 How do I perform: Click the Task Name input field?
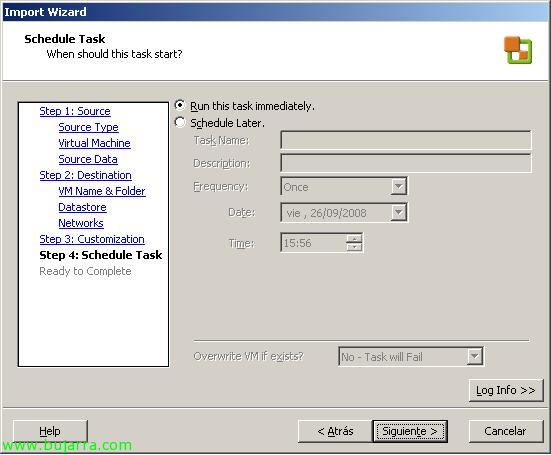[406, 140]
